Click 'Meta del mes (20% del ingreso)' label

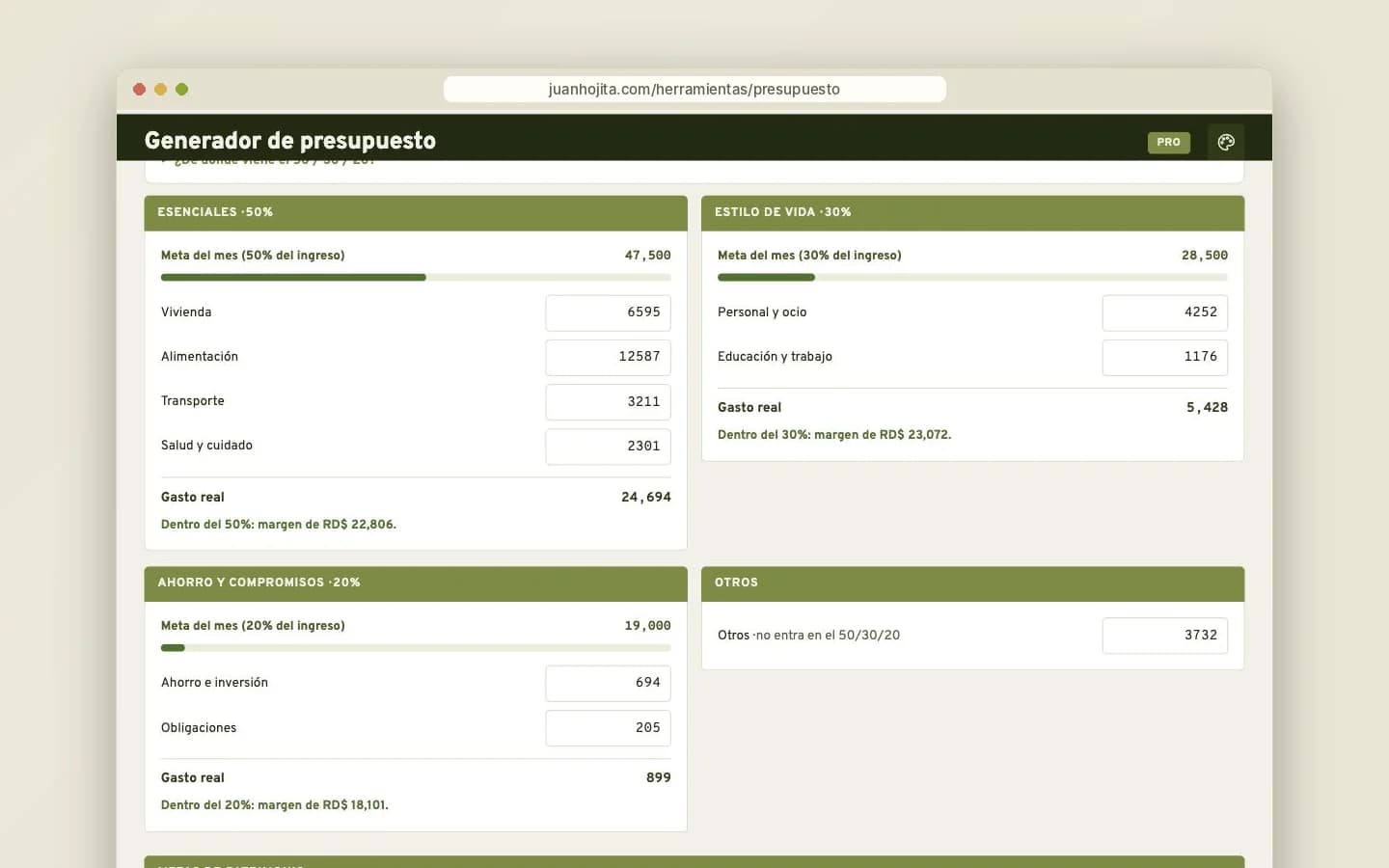click(253, 626)
